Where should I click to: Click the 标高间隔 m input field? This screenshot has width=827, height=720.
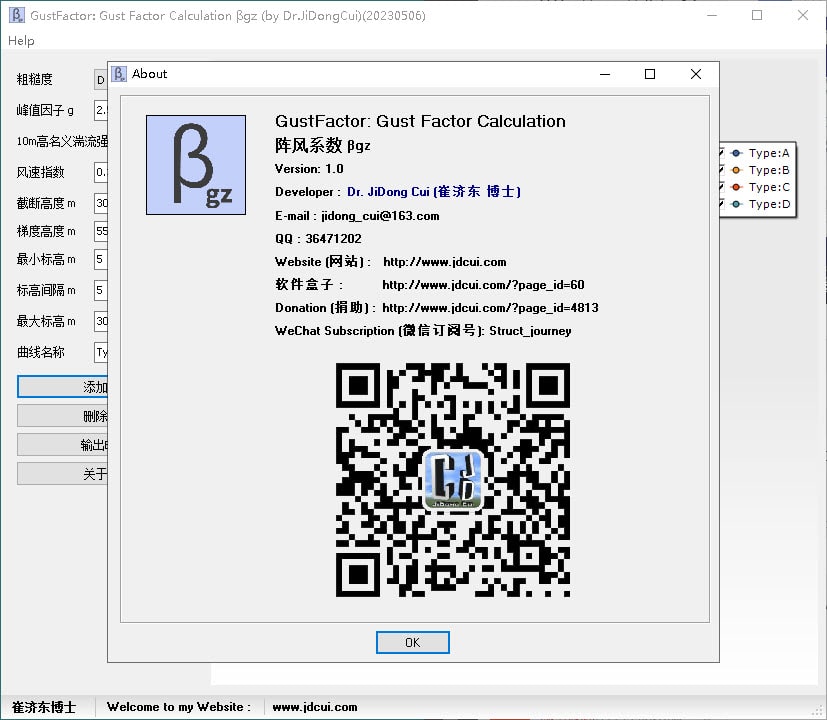point(101,290)
